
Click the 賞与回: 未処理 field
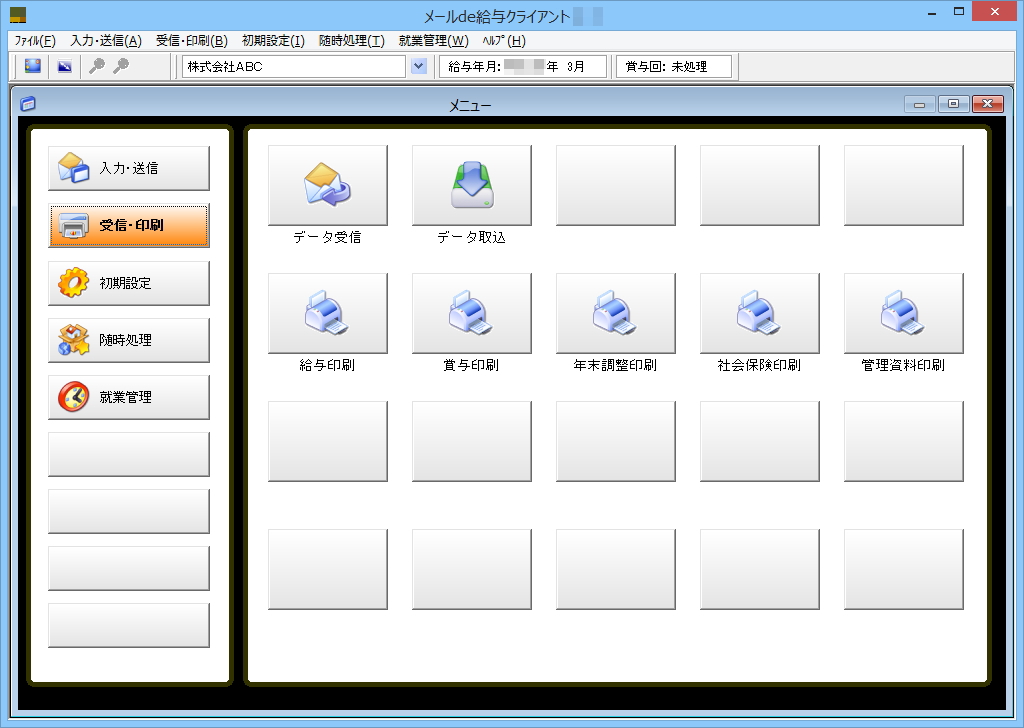674,67
